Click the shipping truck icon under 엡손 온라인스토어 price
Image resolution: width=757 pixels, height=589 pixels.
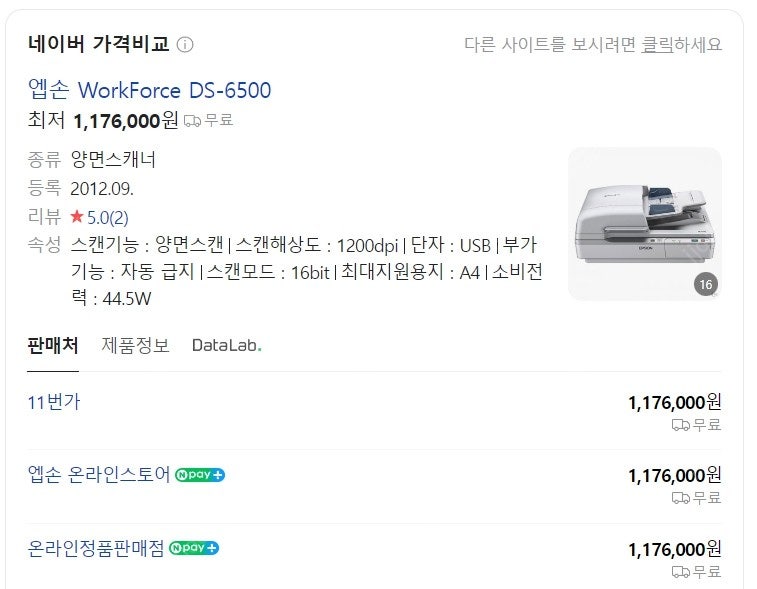(681, 498)
